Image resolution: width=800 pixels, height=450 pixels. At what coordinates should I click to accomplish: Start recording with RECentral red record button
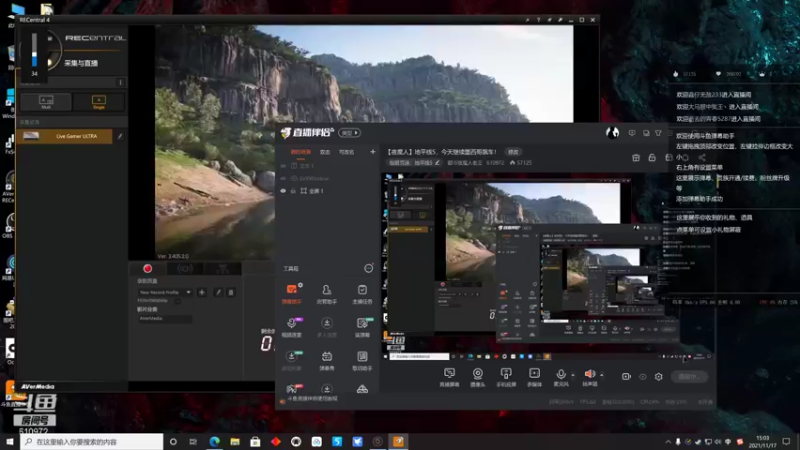[x=147, y=268]
